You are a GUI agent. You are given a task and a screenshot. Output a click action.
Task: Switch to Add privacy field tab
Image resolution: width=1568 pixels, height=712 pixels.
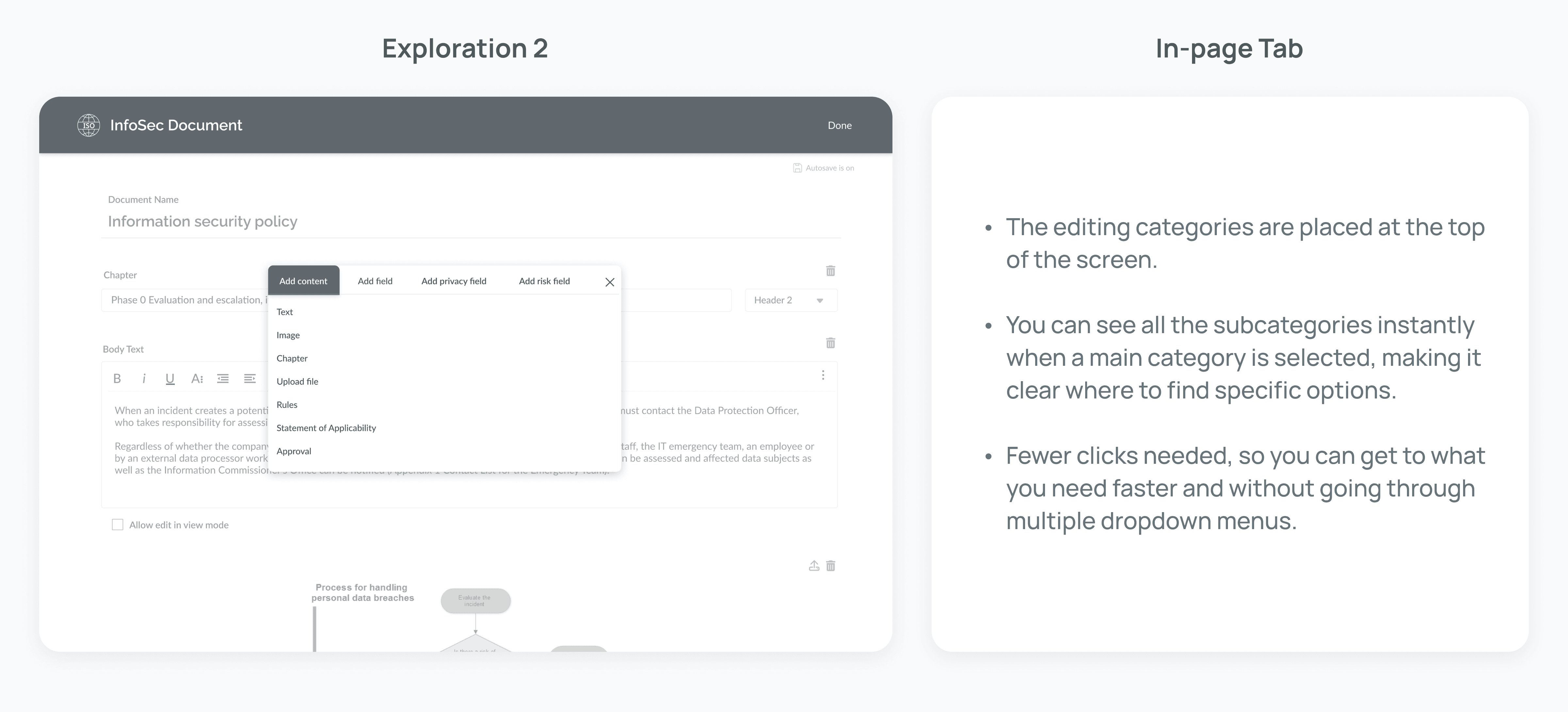[453, 281]
